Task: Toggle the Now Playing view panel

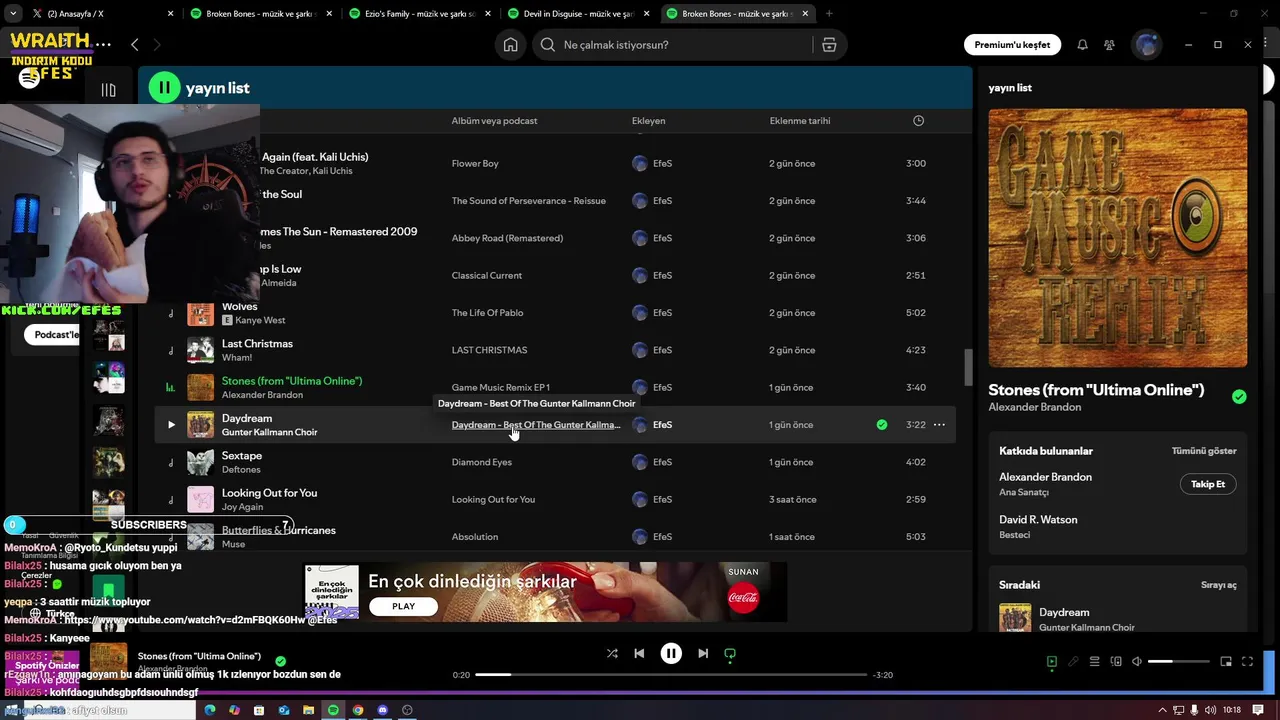Action: (1051, 662)
